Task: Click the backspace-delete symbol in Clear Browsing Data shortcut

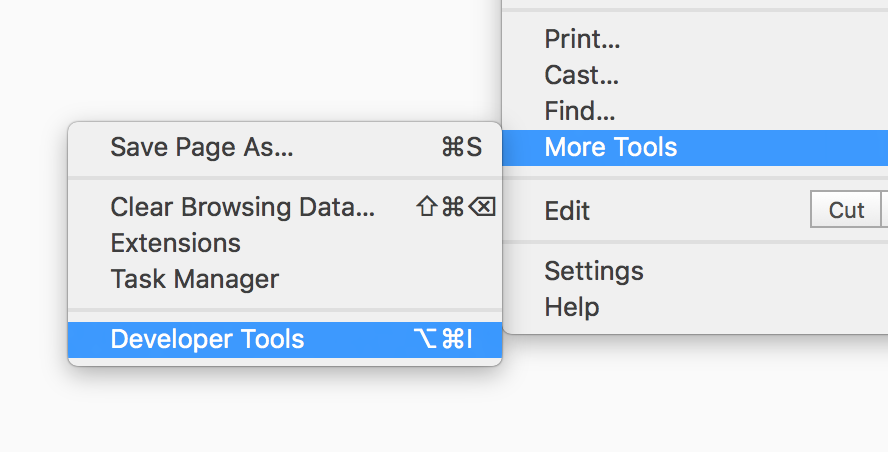Action: coord(483,207)
